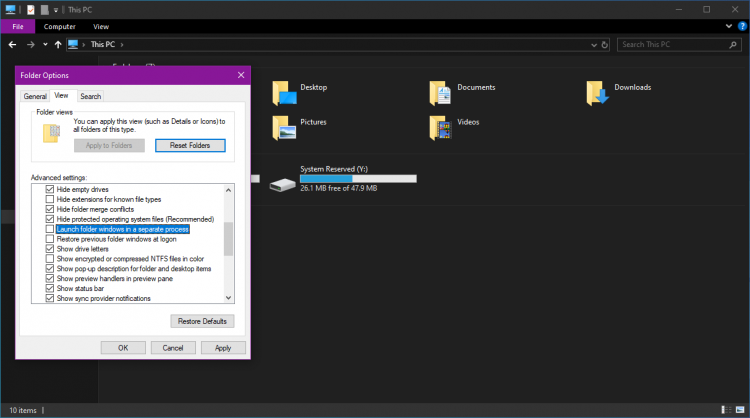Uncheck Show pop-up description for folder items
750x418 pixels.
pos(50,268)
